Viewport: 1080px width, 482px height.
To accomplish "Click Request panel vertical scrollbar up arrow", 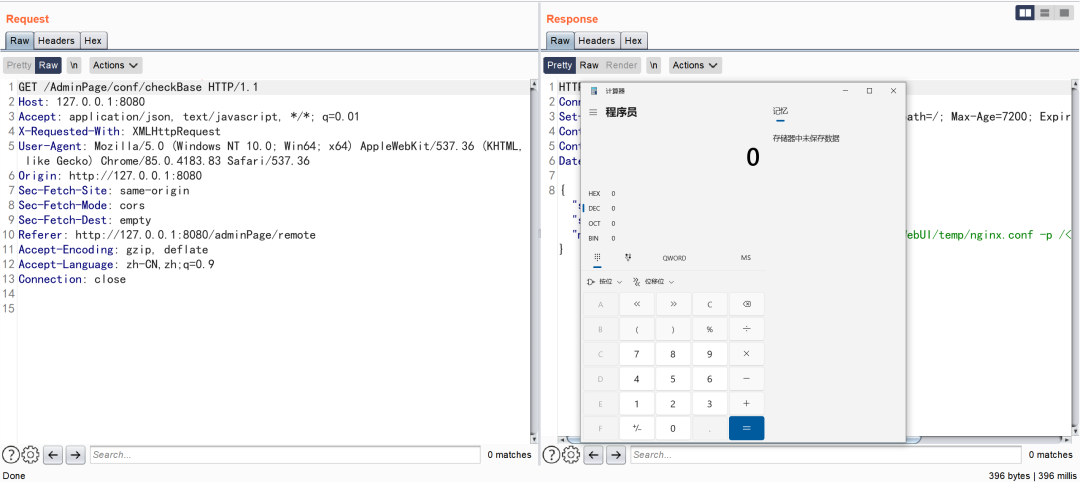I will [x=534, y=86].
